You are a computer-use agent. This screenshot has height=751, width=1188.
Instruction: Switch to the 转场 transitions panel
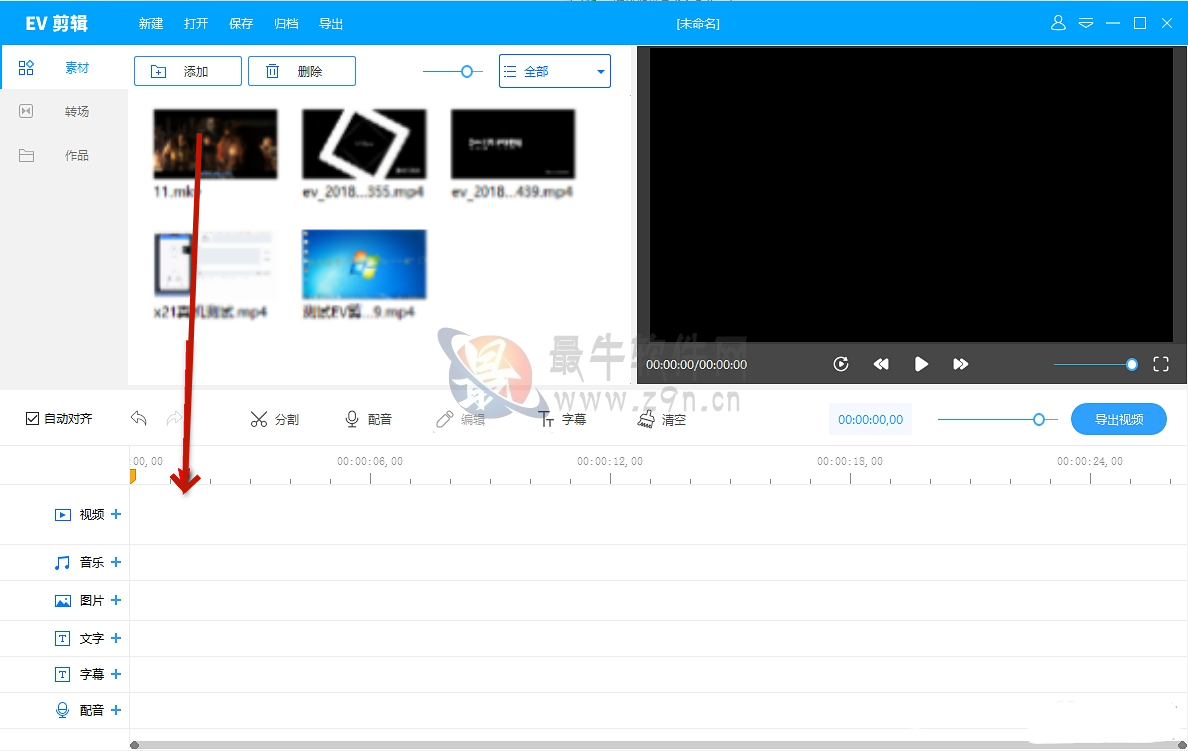pos(64,111)
